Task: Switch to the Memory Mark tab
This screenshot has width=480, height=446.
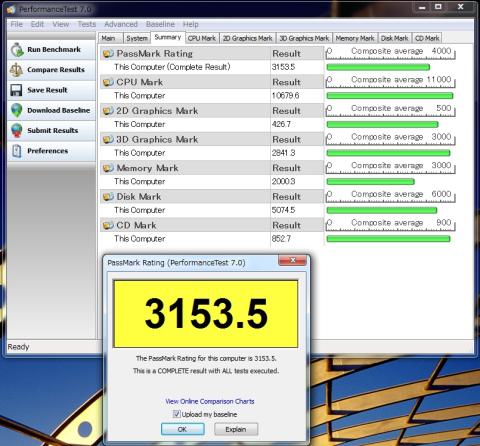Action: (x=355, y=38)
